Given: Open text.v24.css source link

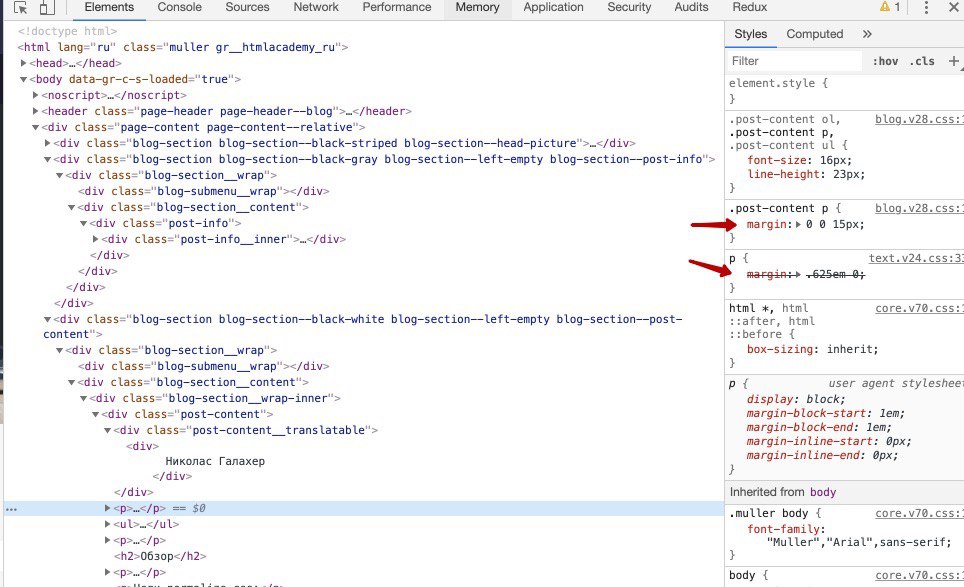Looking at the screenshot, I should [916, 258].
